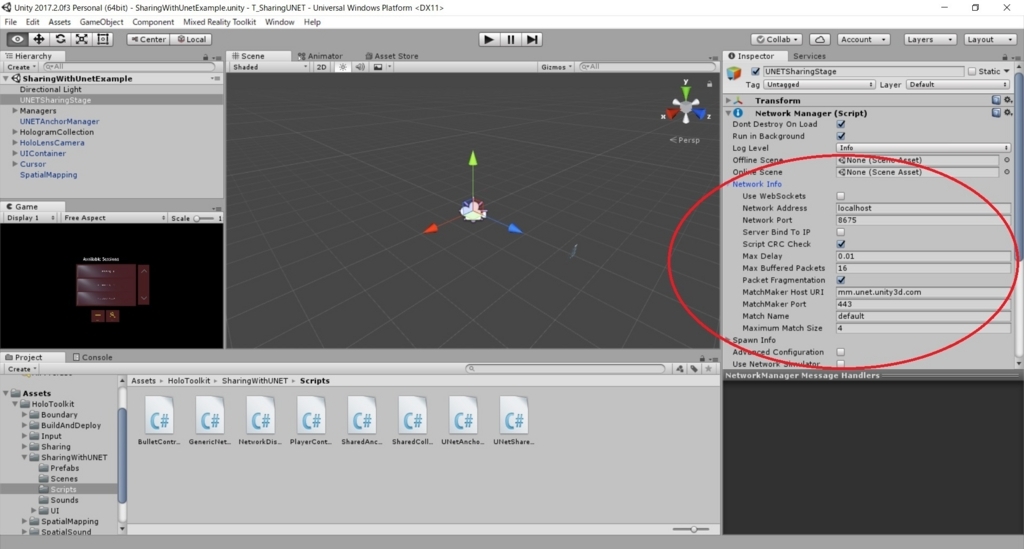Open Network Manager component gear settings
This screenshot has height=549, width=1024.
(1008, 113)
